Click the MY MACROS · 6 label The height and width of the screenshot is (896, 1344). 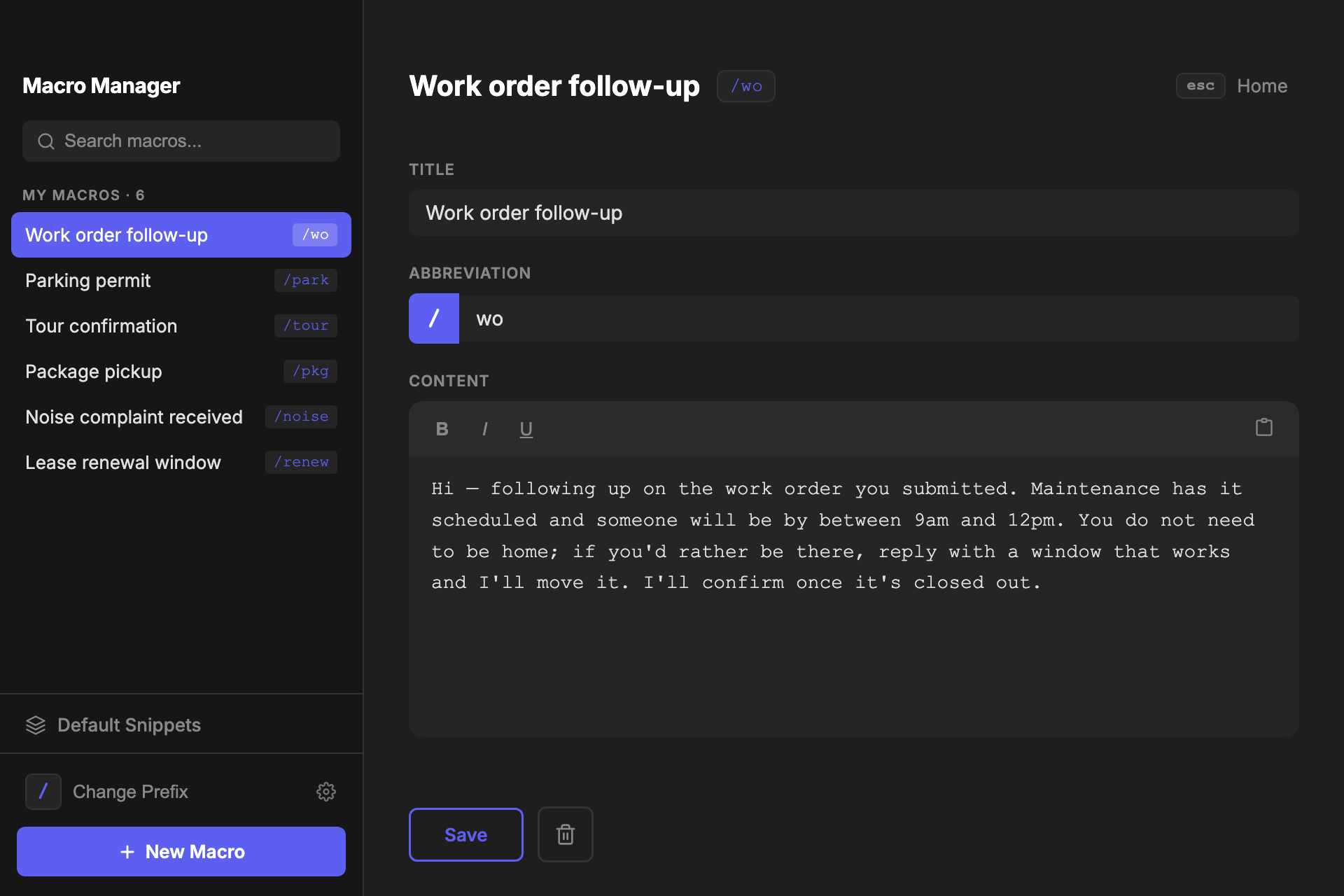click(83, 195)
